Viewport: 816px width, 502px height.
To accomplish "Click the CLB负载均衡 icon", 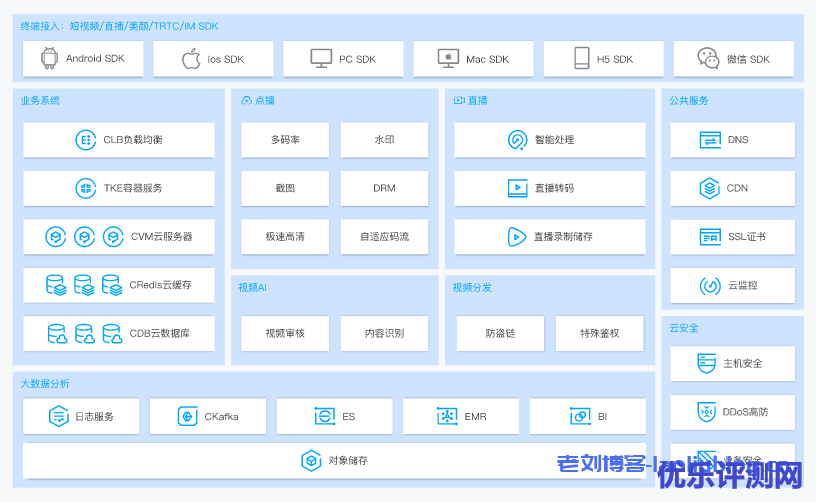I will click(x=86, y=140).
